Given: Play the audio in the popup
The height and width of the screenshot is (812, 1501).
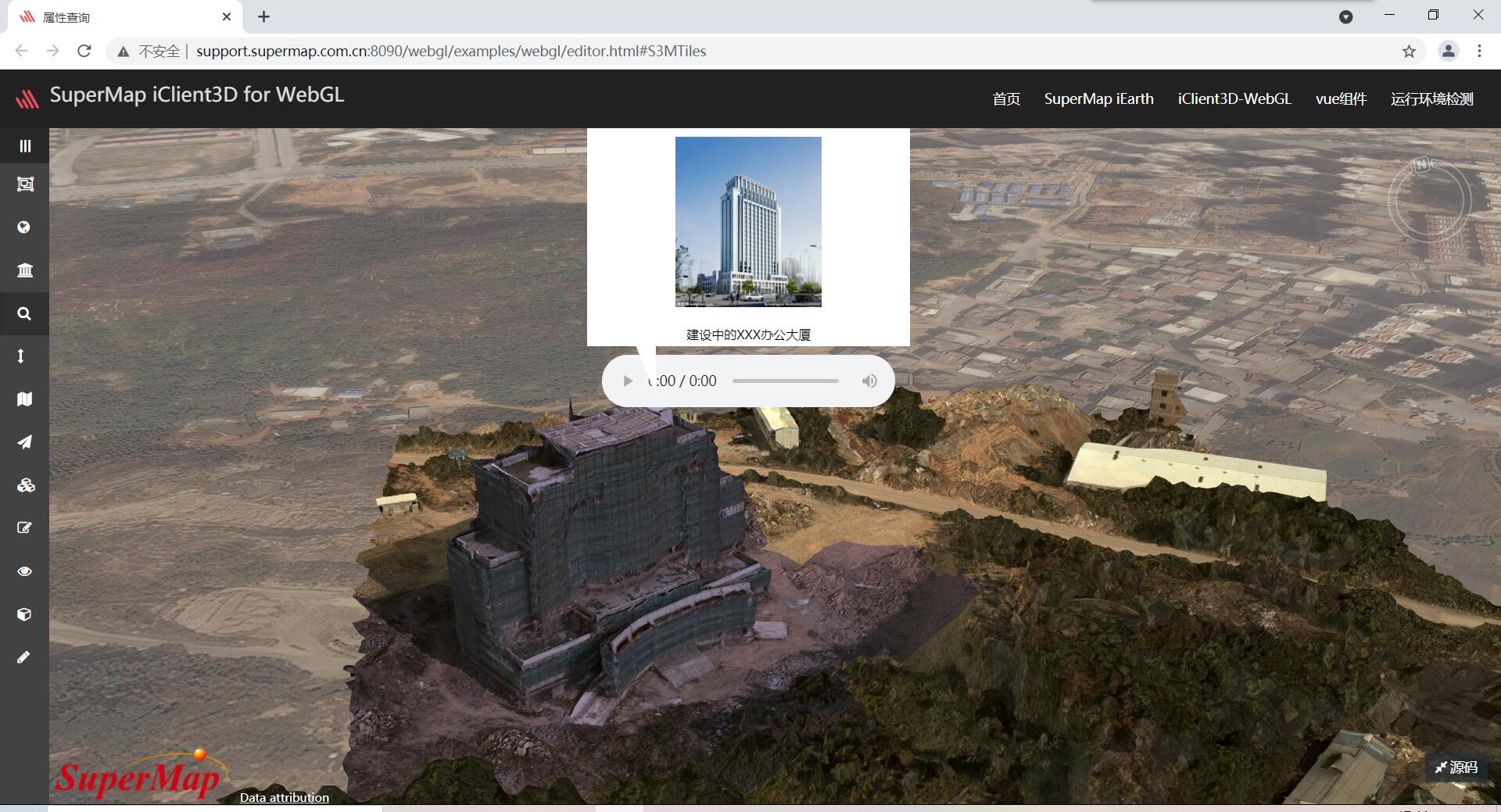Looking at the screenshot, I should point(627,381).
